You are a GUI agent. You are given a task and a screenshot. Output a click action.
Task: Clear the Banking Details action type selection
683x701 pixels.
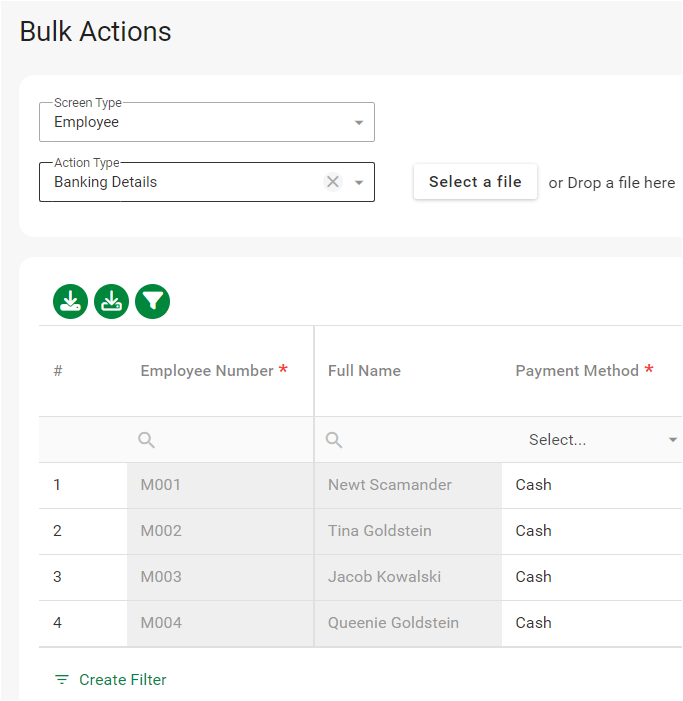point(333,182)
